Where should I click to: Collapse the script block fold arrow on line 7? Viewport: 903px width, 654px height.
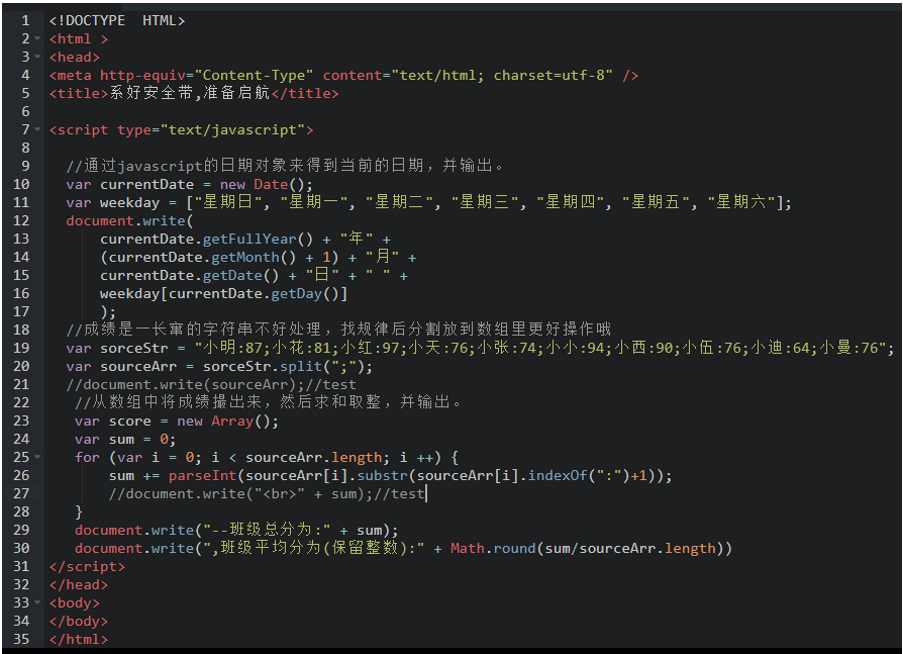click(x=37, y=130)
